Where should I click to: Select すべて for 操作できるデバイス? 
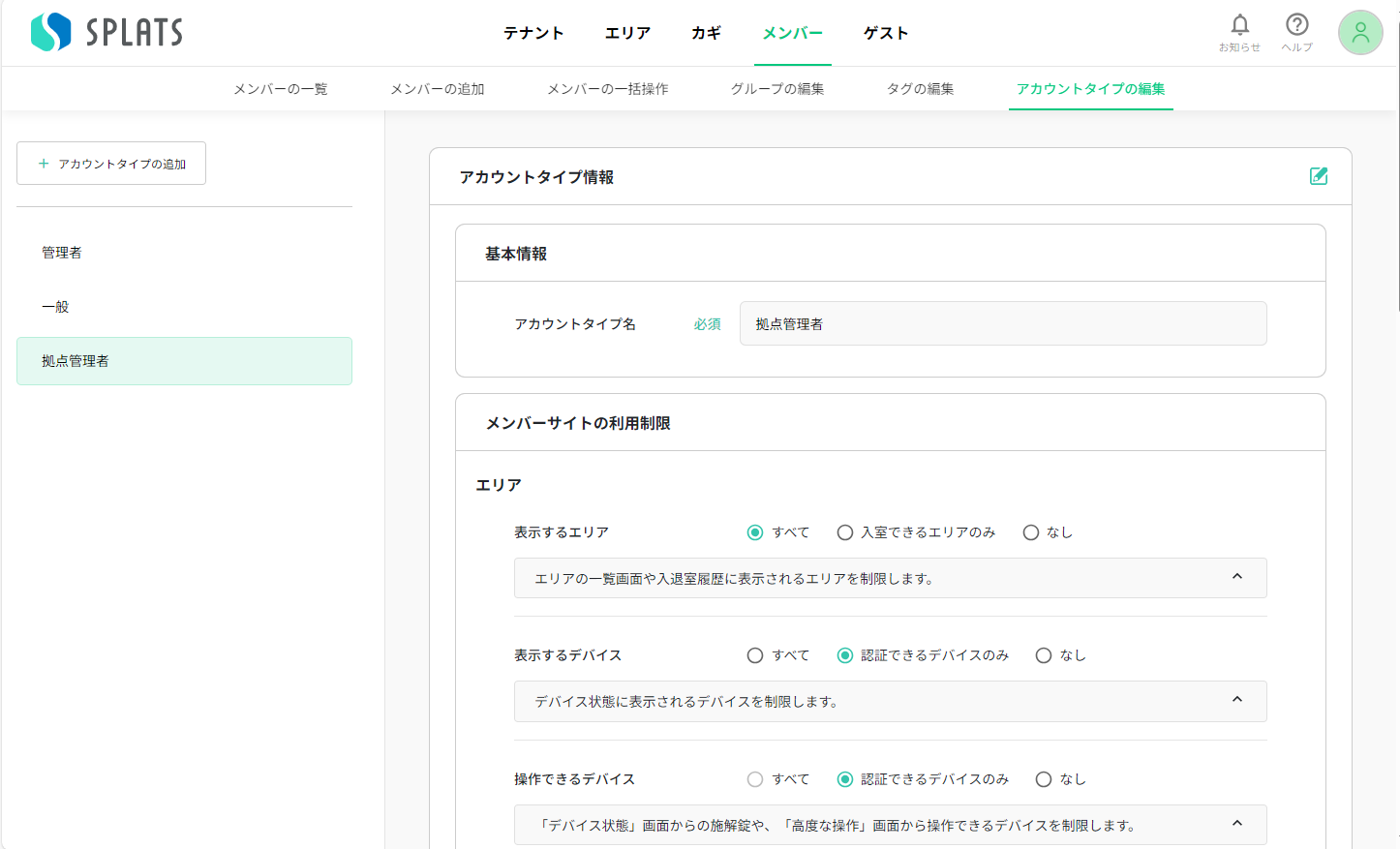(x=755, y=779)
